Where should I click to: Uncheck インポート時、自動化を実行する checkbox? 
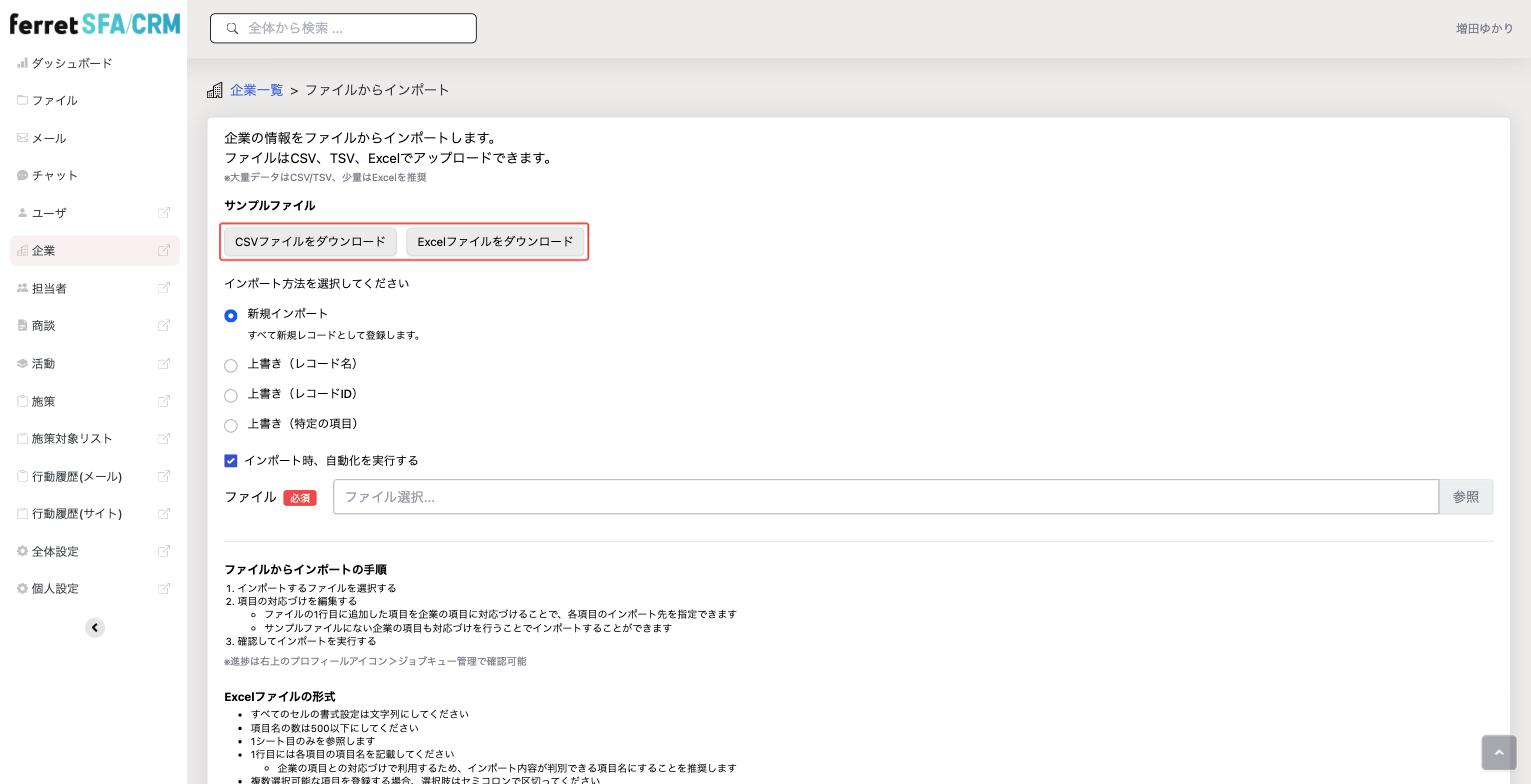pyautogui.click(x=231, y=461)
